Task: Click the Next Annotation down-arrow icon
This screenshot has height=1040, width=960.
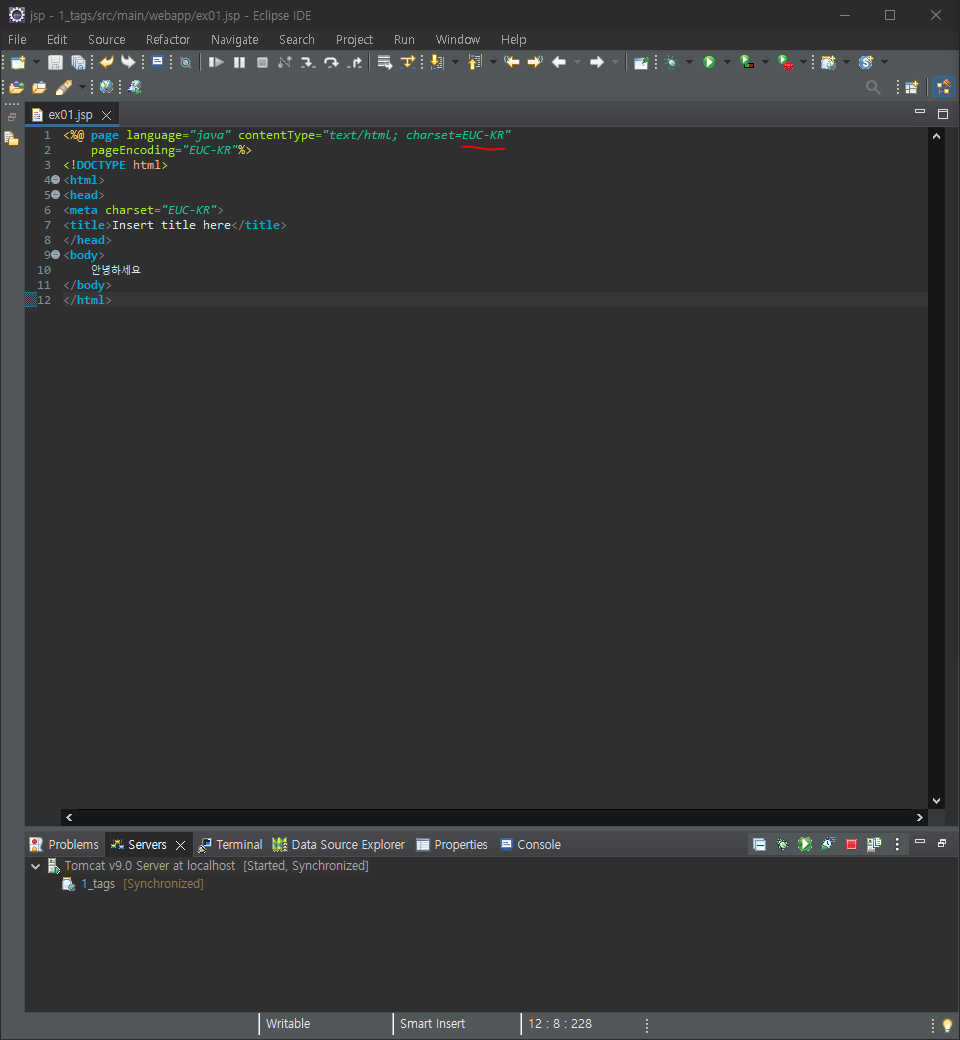Action: click(437, 62)
